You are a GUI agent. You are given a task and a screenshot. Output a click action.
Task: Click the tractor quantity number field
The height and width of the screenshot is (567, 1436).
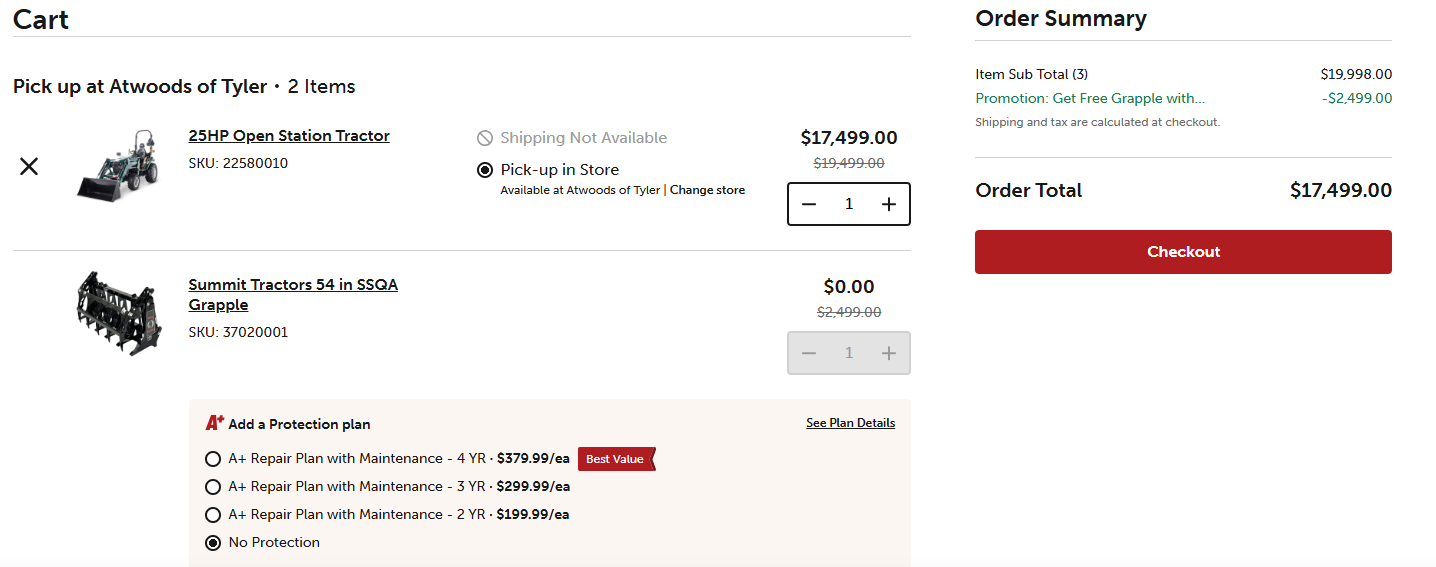point(849,204)
